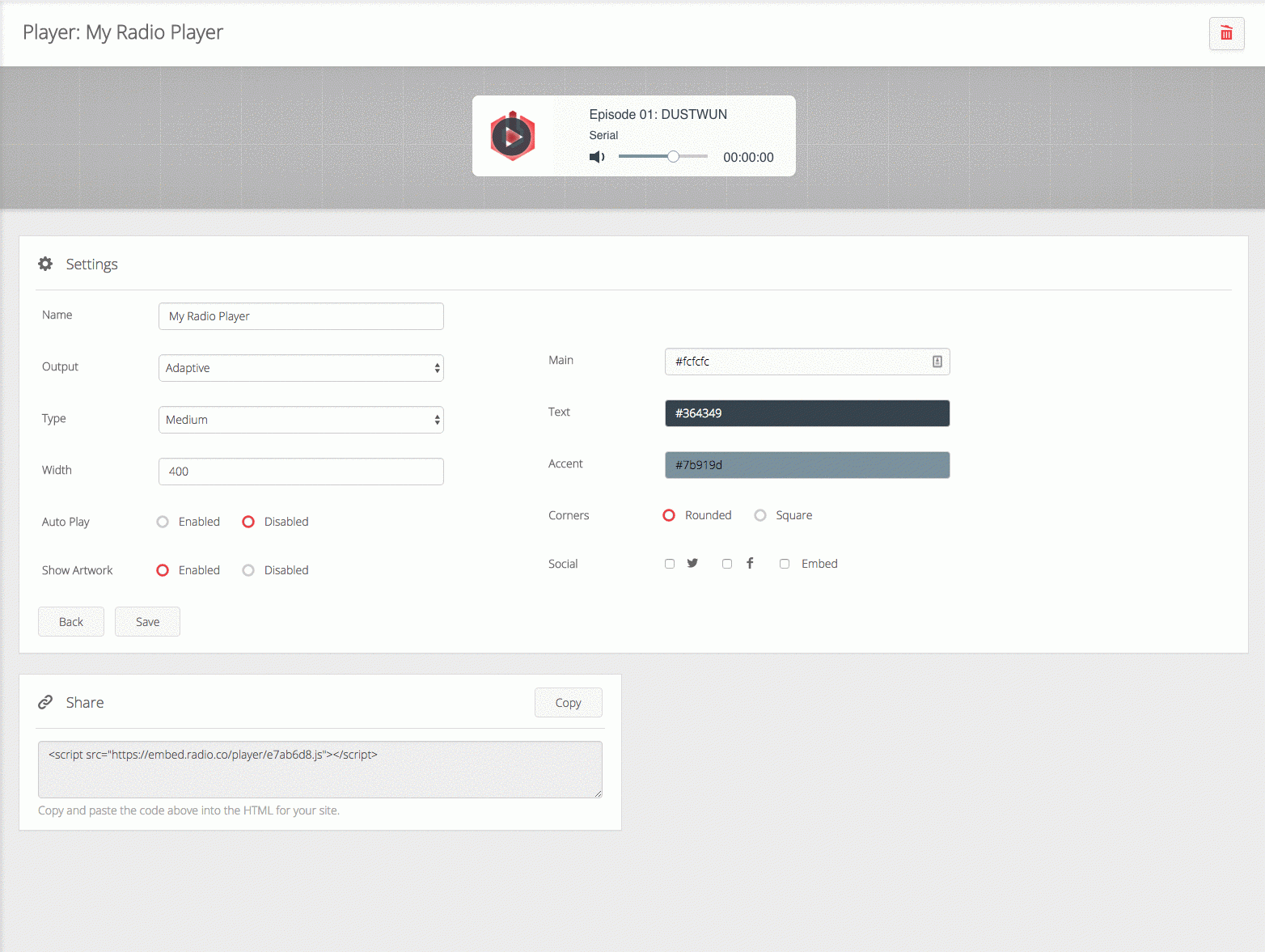Adjust the volume slider knob in the player

click(673, 157)
